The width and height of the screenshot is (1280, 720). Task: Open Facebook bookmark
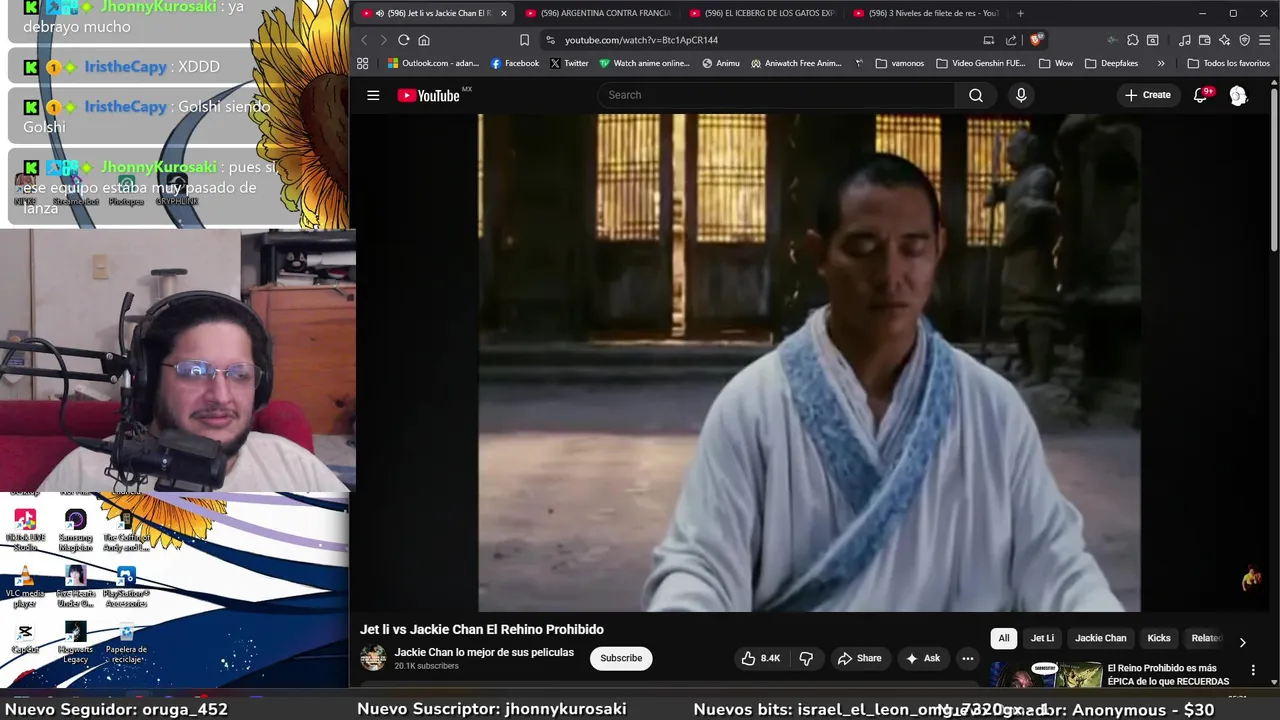point(515,63)
